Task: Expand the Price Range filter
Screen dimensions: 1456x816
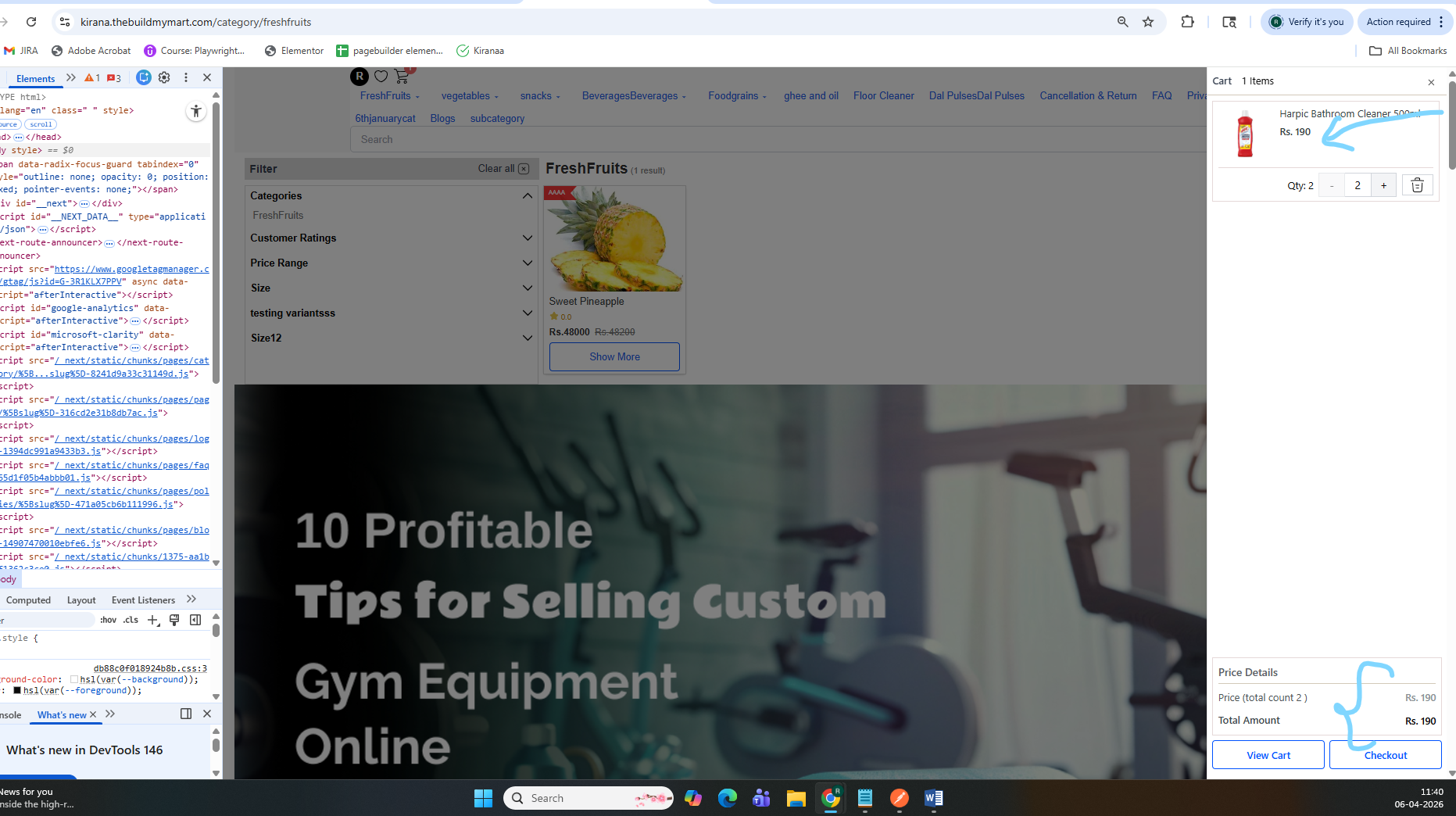Action: pyautogui.click(x=528, y=263)
